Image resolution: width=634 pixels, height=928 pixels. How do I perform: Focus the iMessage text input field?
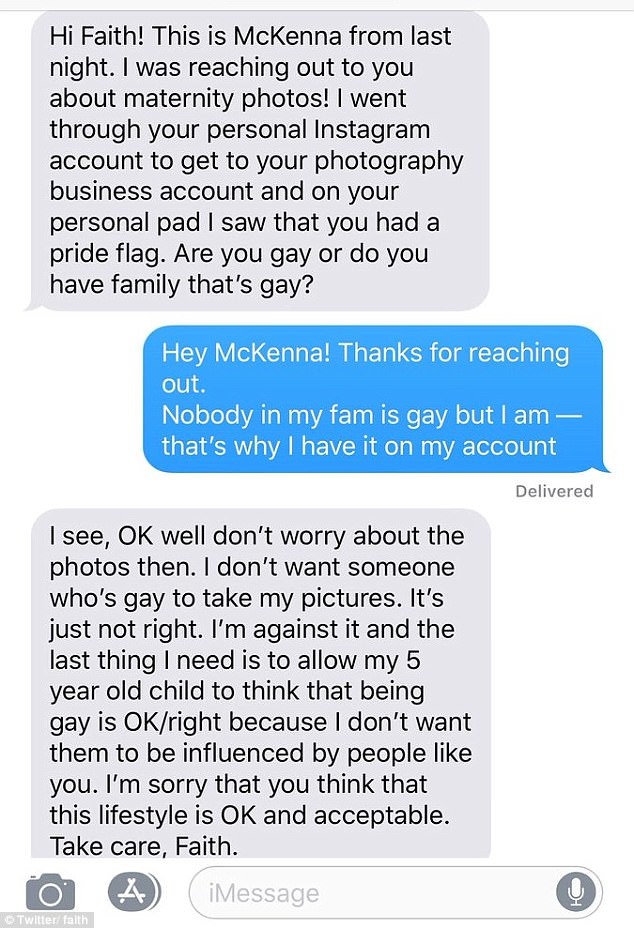coord(395,892)
